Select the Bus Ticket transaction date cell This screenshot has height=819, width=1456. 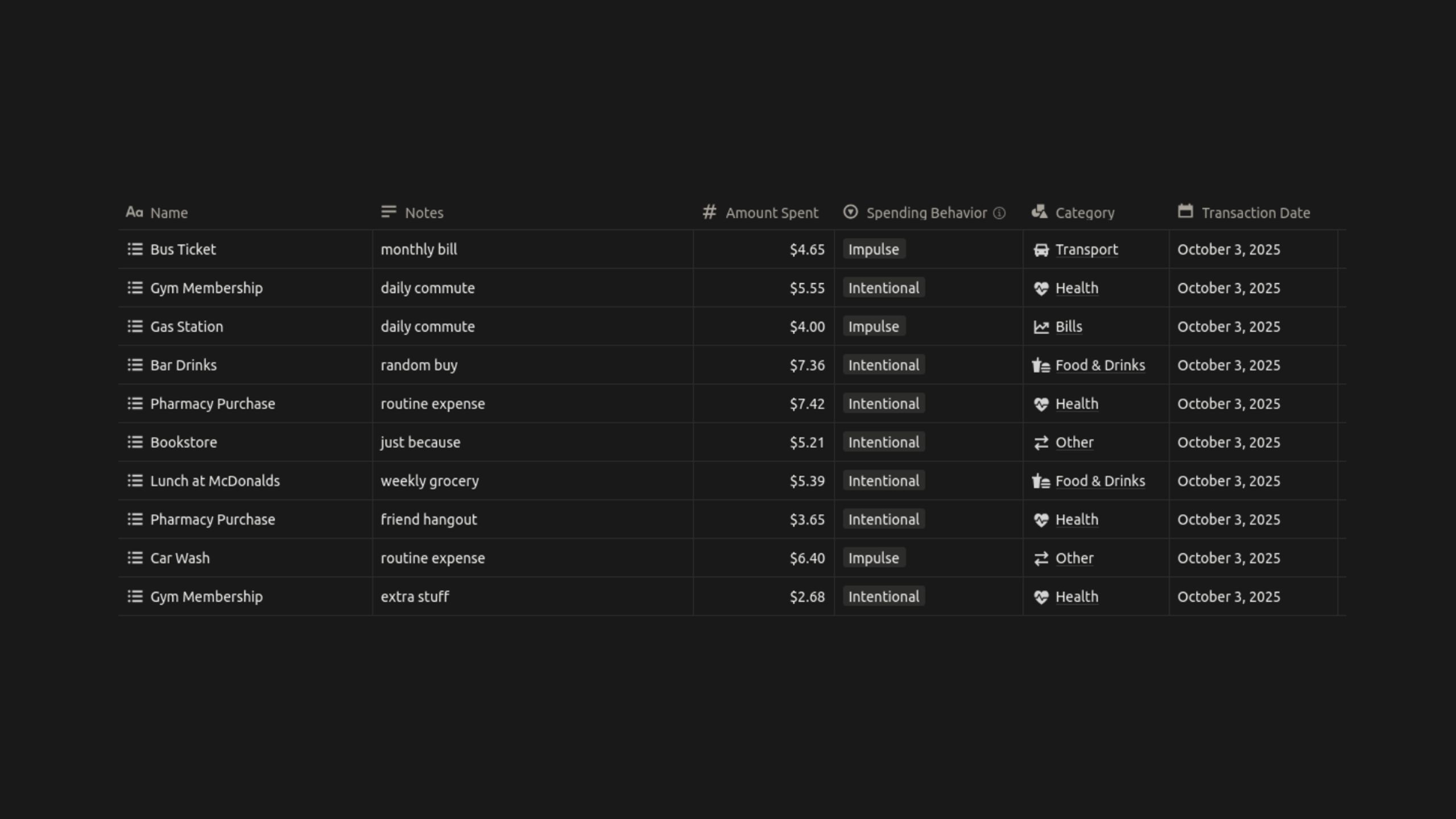pos(1254,249)
